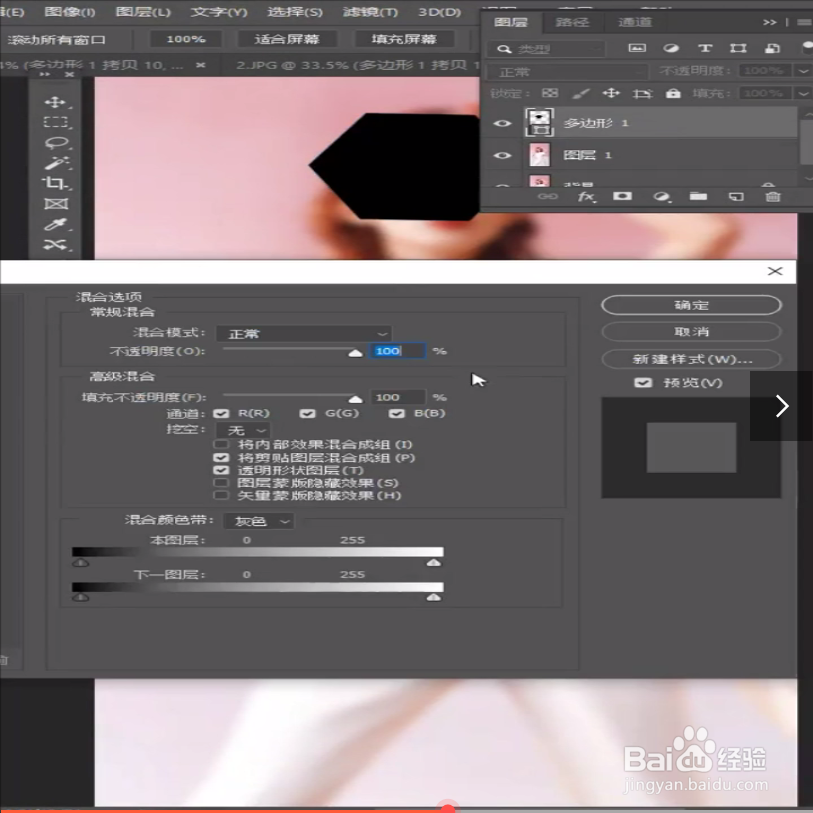Open the 混合模式 blend mode dropdown
Viewport: 813px width, 813px height.
coord(303,333)
